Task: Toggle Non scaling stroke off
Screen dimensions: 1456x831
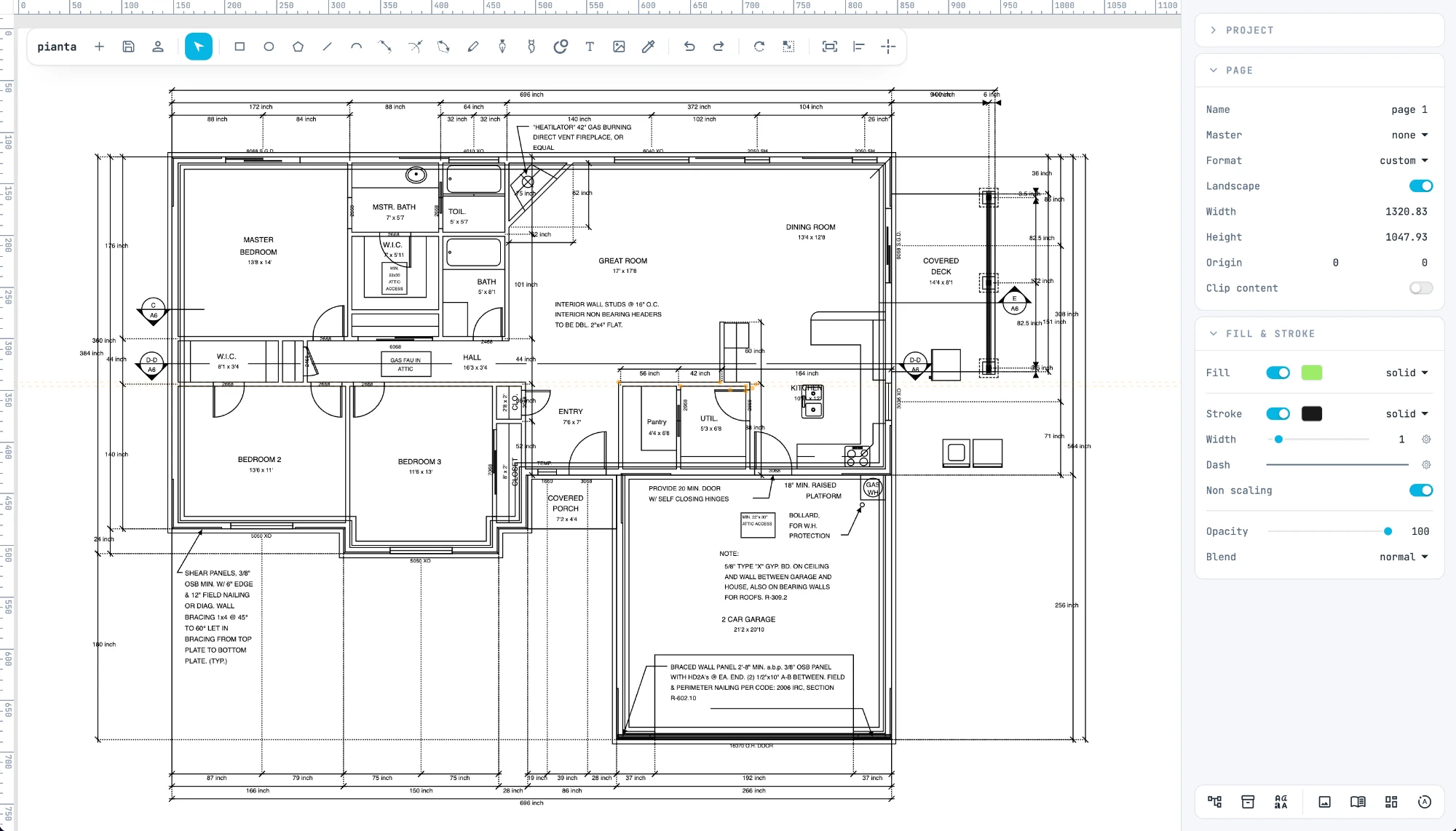Action: pos(1420,490)
